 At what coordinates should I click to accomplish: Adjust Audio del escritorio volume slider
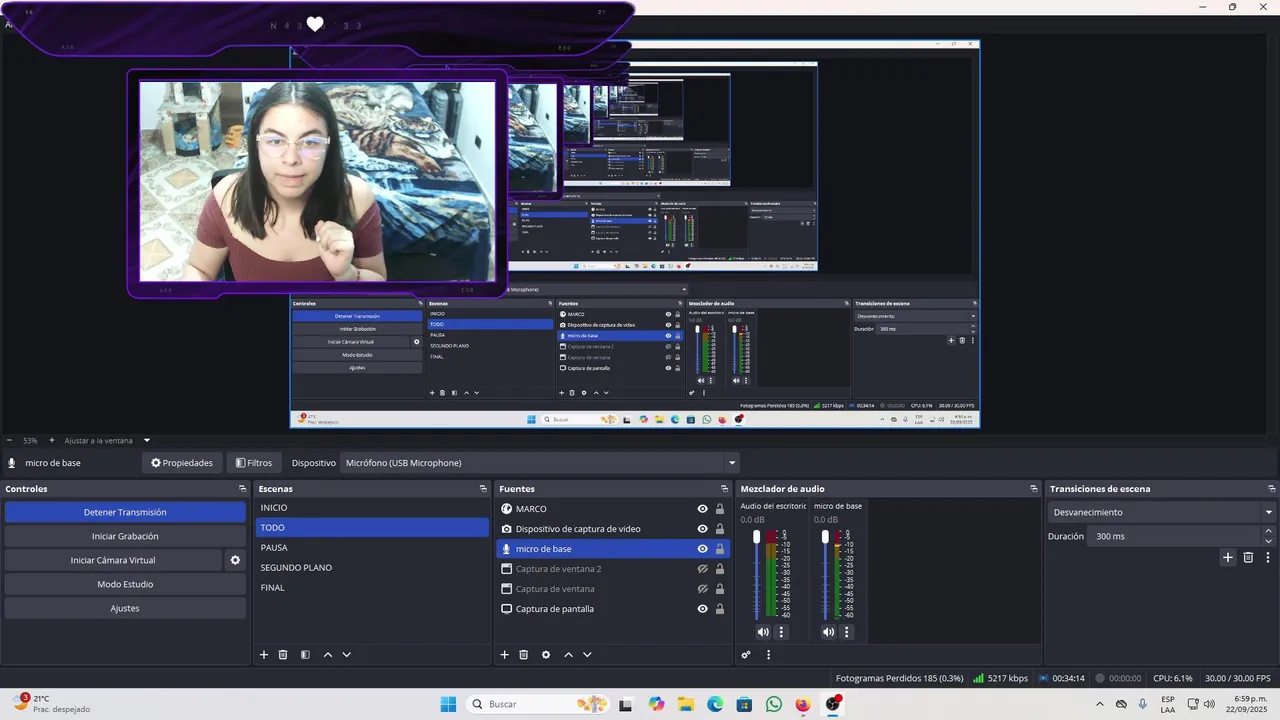pos(757,575)
